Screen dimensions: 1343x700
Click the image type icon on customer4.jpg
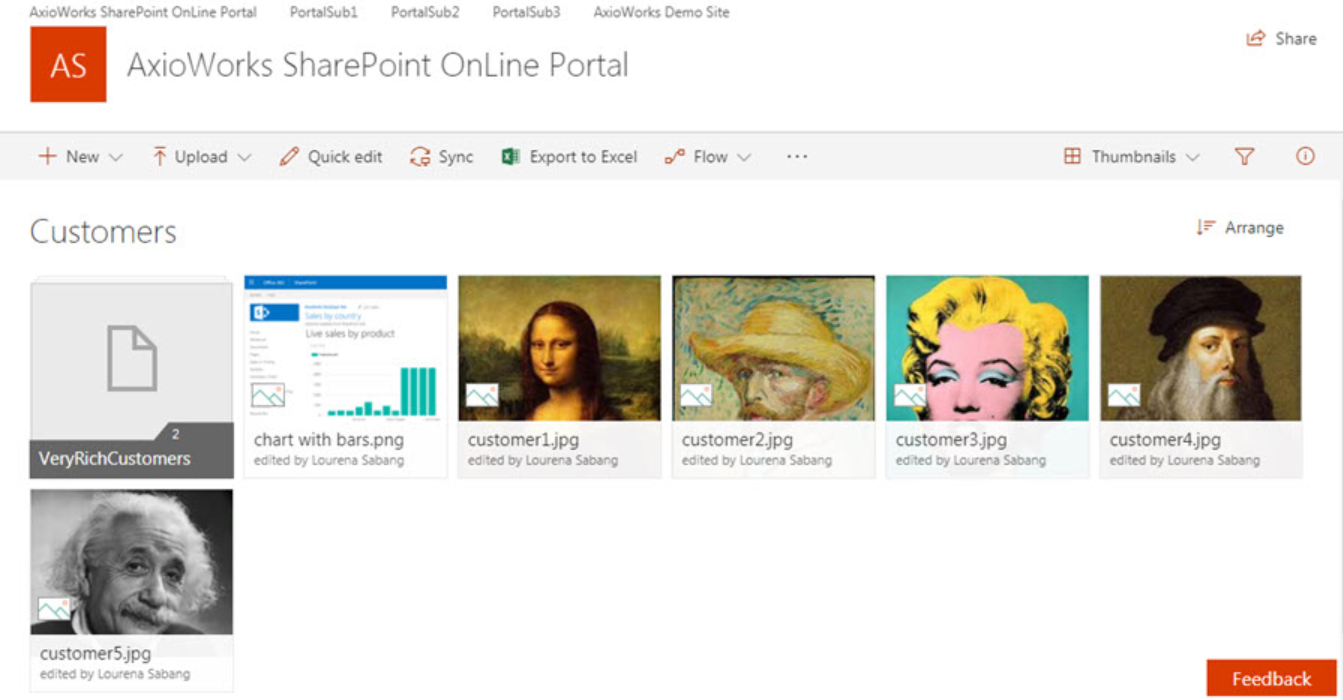(1124, 395)
